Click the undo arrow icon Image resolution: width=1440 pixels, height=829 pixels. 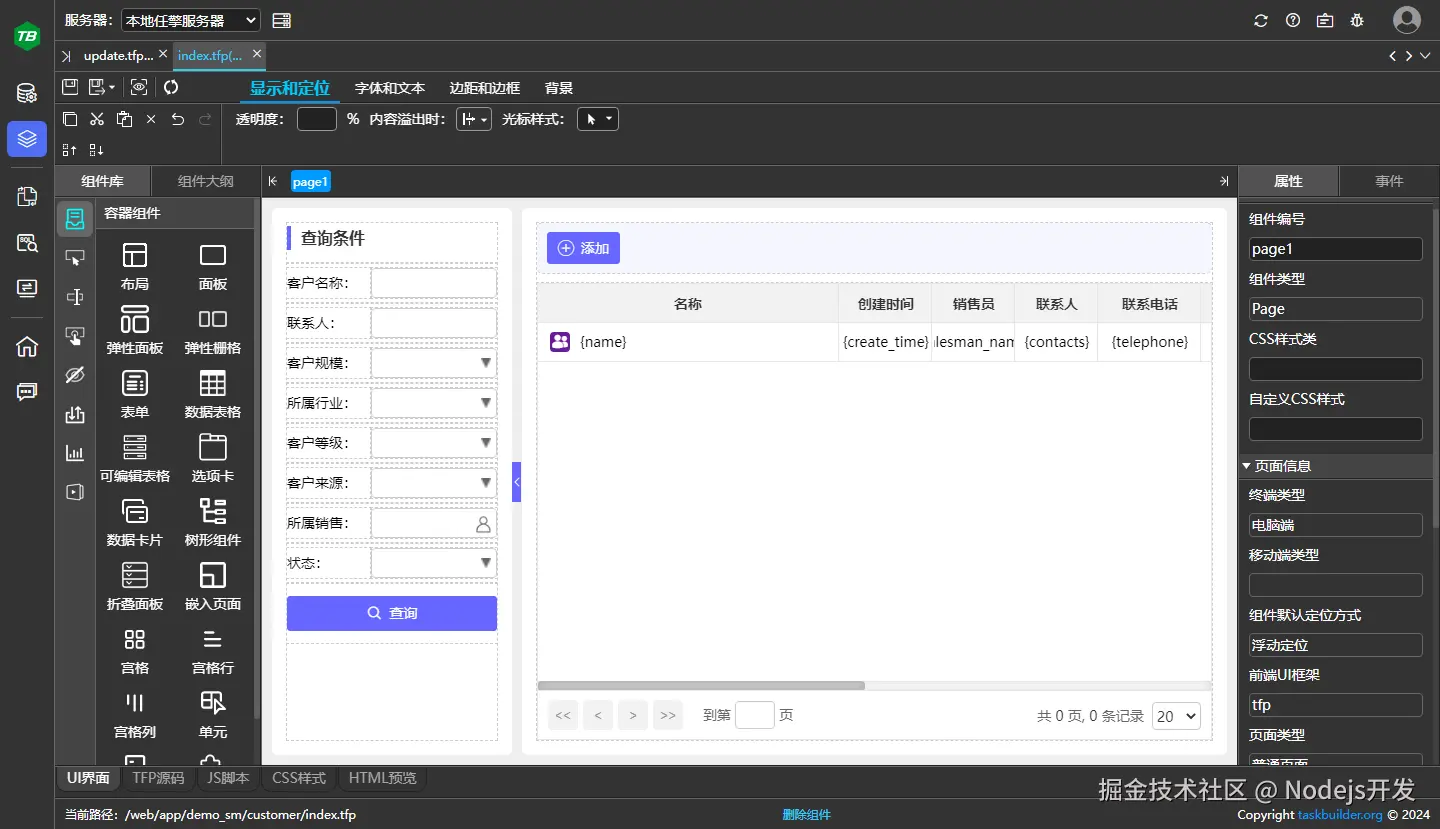178,119
